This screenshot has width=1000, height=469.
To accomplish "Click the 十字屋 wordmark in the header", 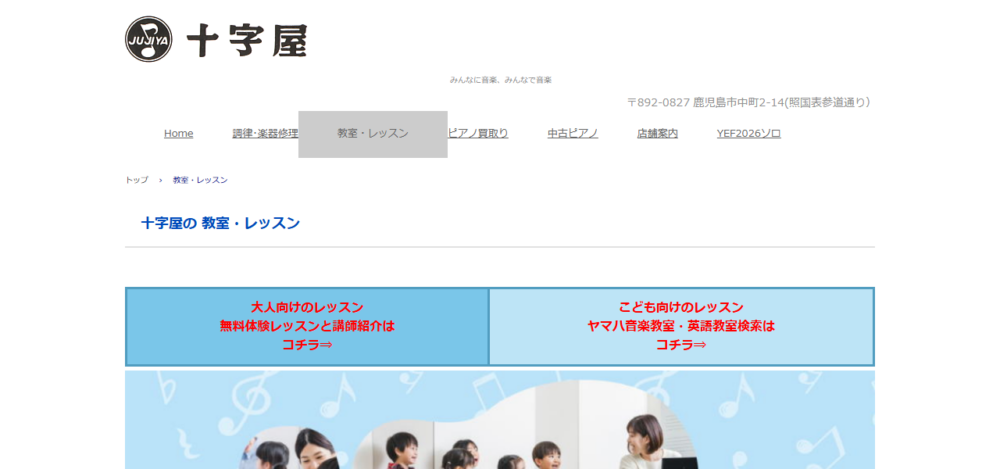I will coord(247,41).
